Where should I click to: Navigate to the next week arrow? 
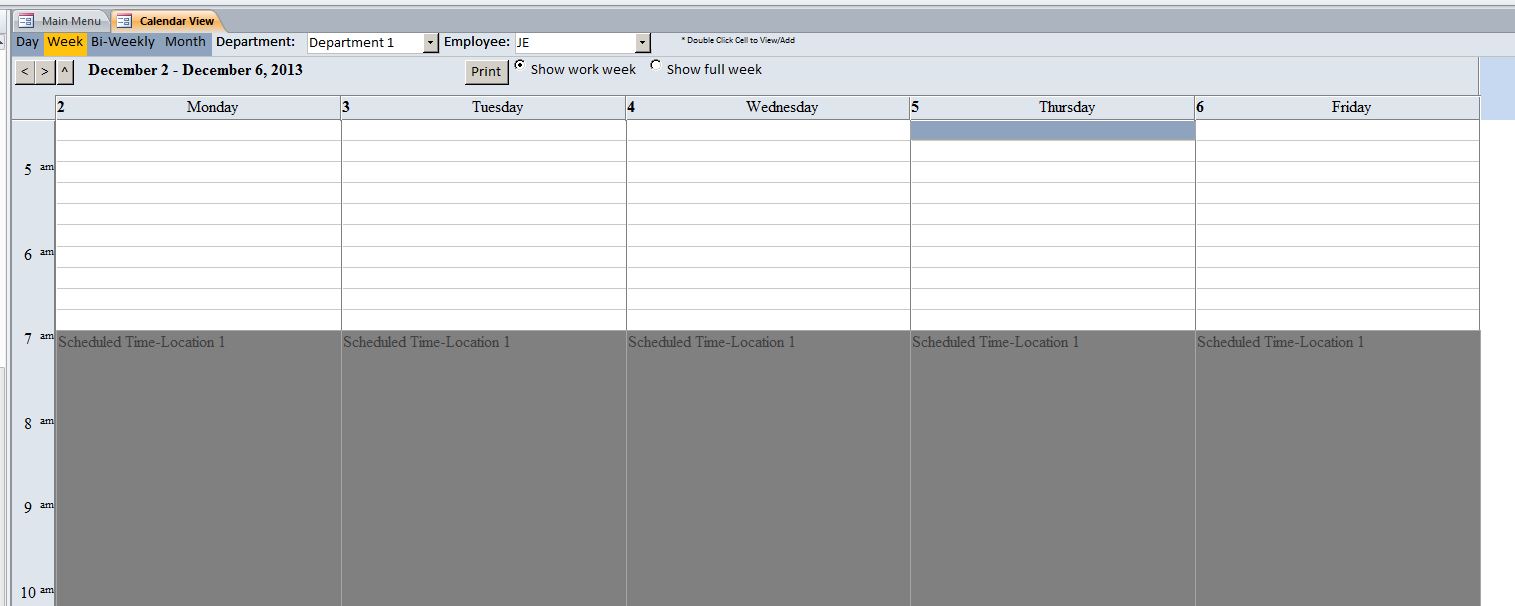(x=44, y=71)
